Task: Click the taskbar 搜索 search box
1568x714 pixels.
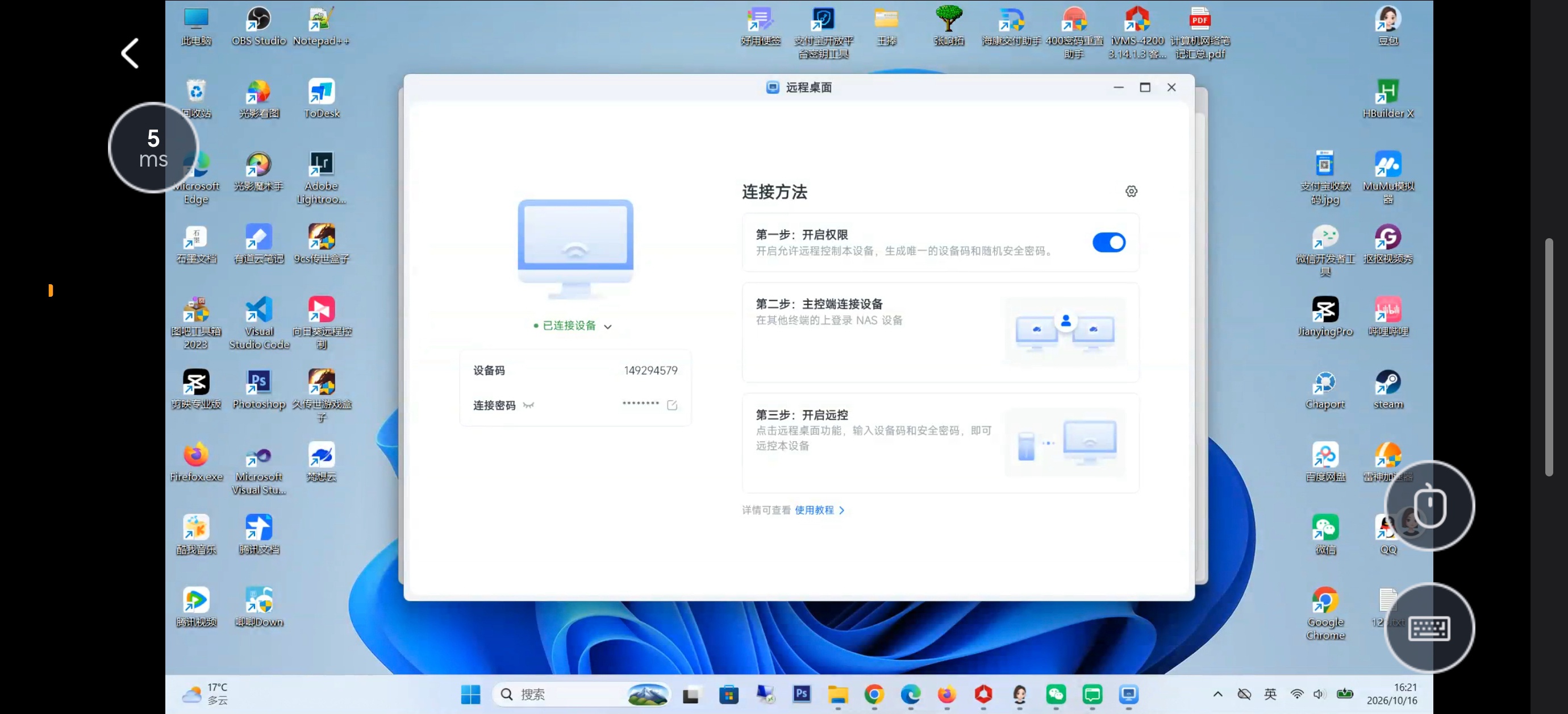Action: pyautogui.click(x=581, y=694)
